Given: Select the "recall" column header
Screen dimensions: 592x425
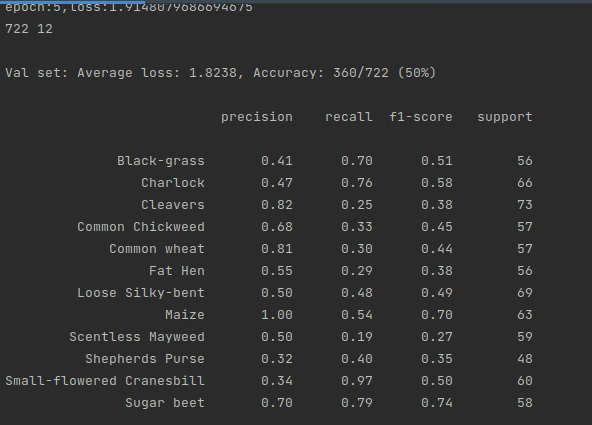Looking at the screenshot, I should pos(349,117).
